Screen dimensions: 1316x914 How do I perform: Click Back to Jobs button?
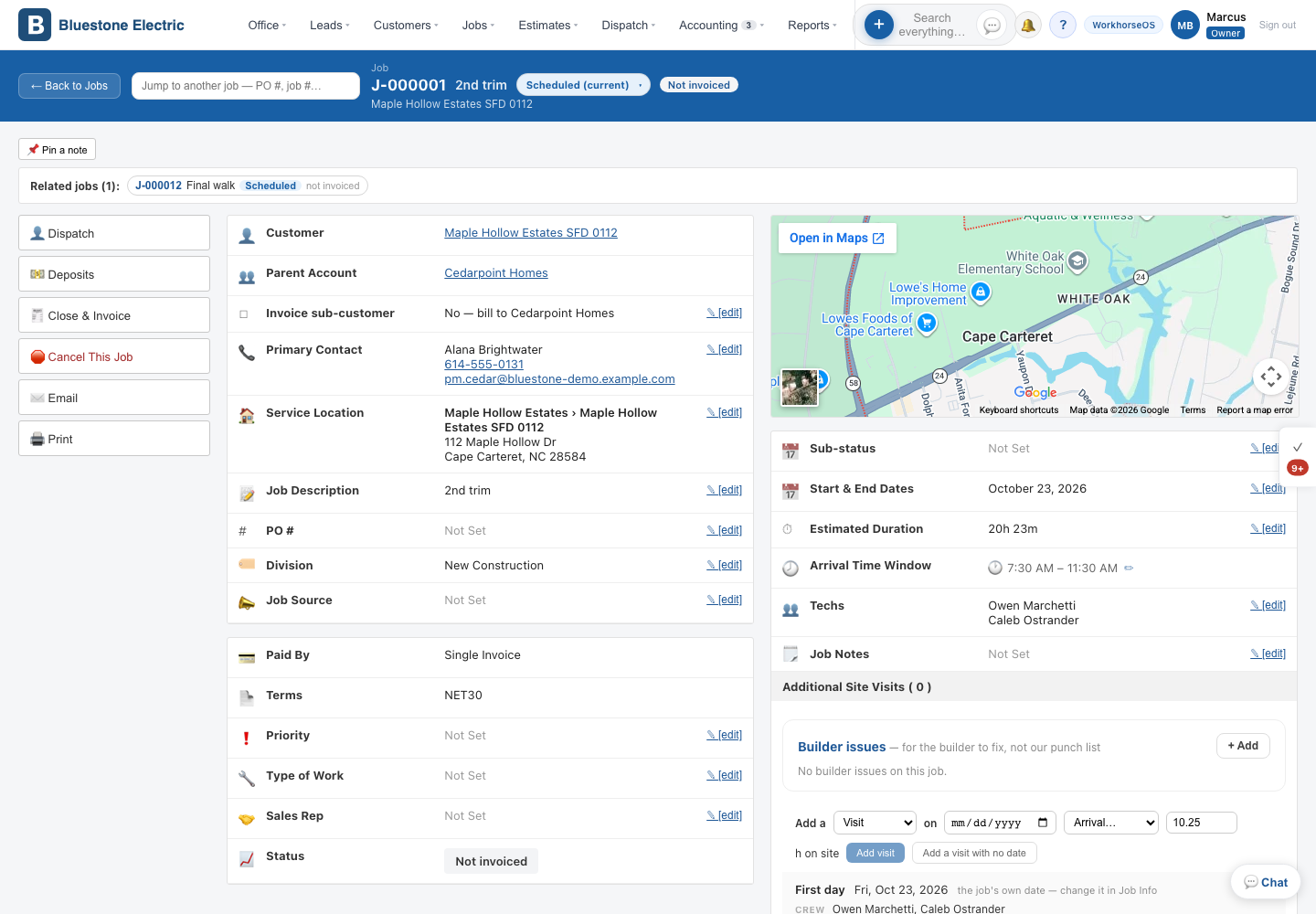(x=69, y=86)
